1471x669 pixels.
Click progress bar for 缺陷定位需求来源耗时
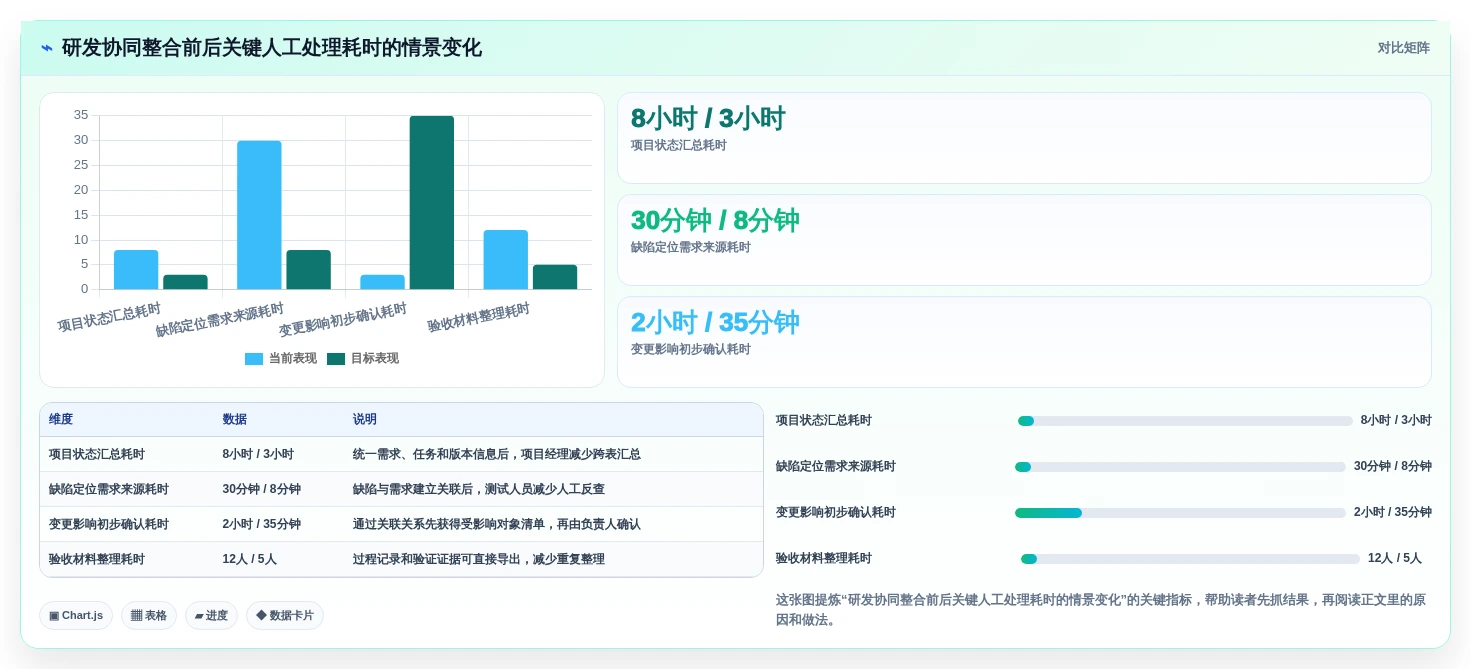click(1180, 467)
